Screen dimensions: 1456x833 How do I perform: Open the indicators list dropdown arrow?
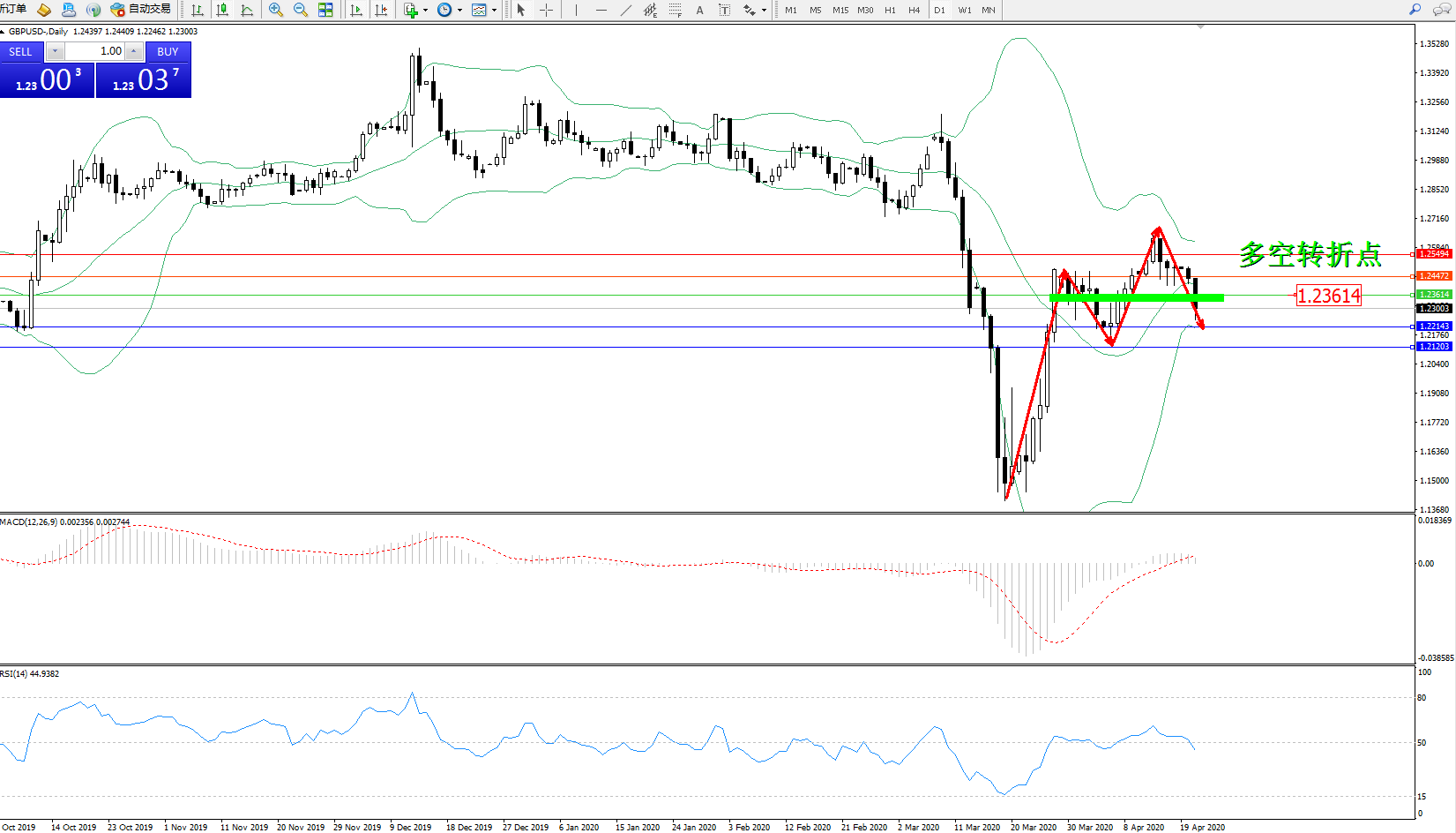click(426, 11)
